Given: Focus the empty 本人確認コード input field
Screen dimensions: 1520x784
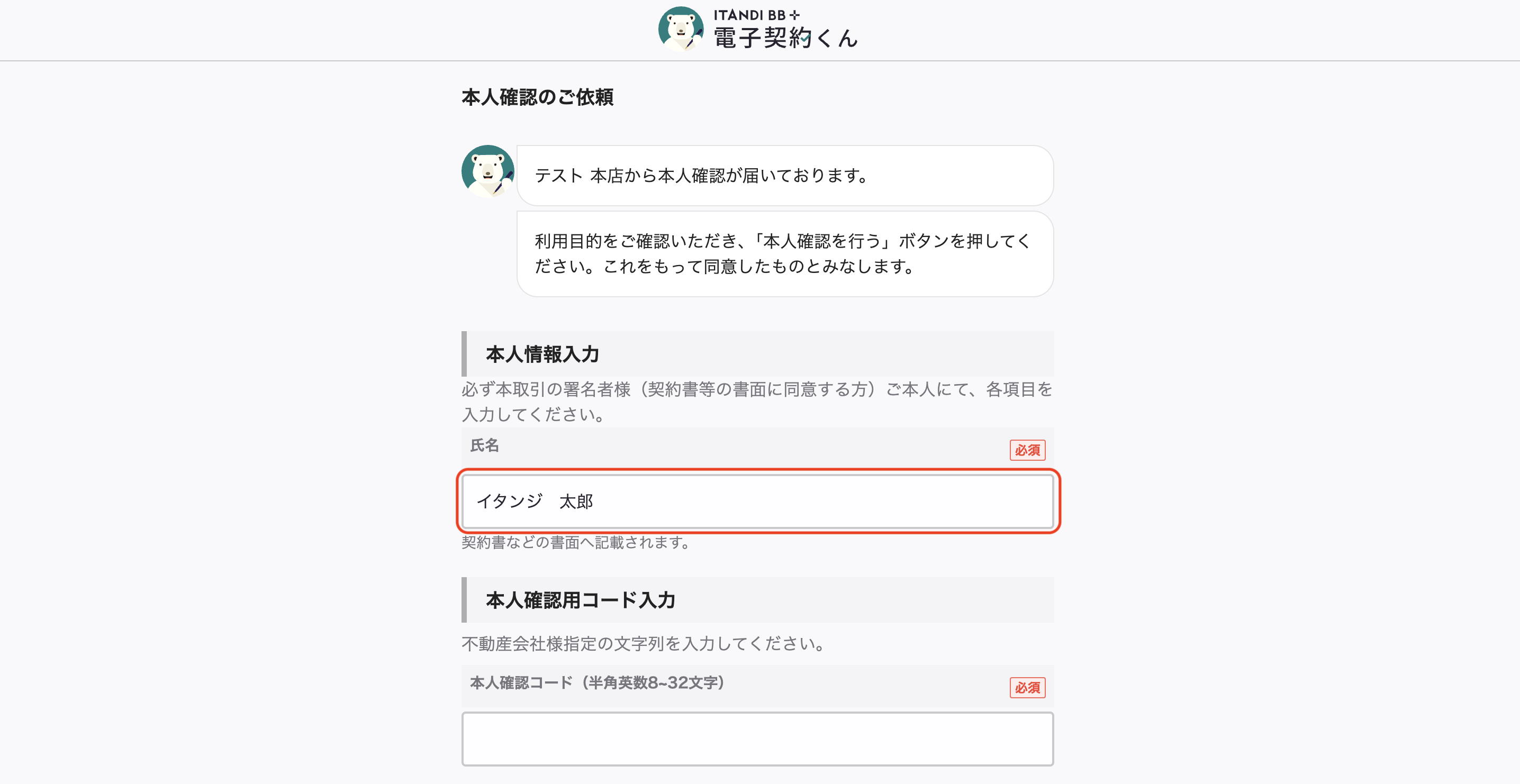Looking at the screenshot, I should click(758, 739).
